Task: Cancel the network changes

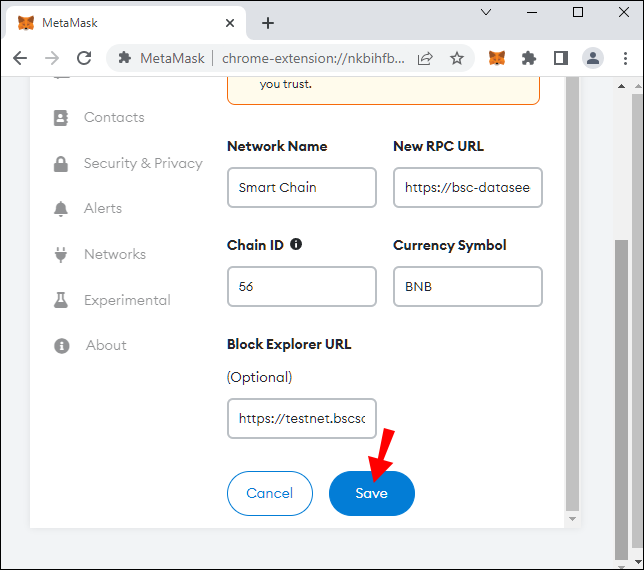Action: coord(269,493)
